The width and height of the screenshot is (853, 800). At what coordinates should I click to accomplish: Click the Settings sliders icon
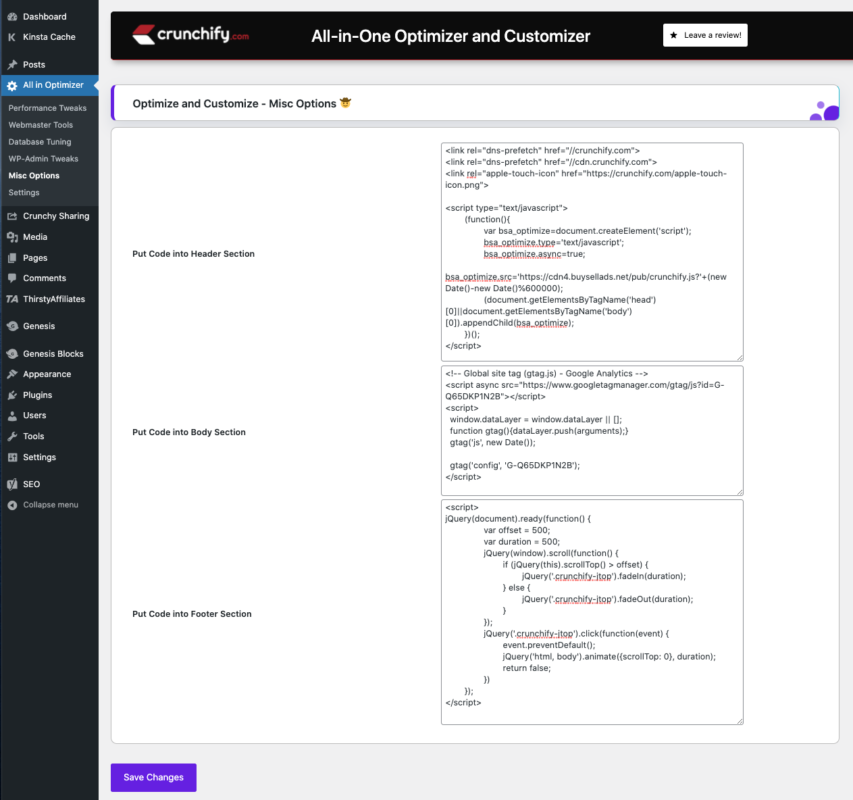coord(12,457)
